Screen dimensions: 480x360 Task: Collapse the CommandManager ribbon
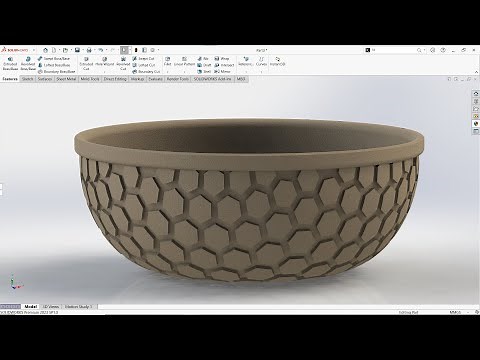(476, 72)
